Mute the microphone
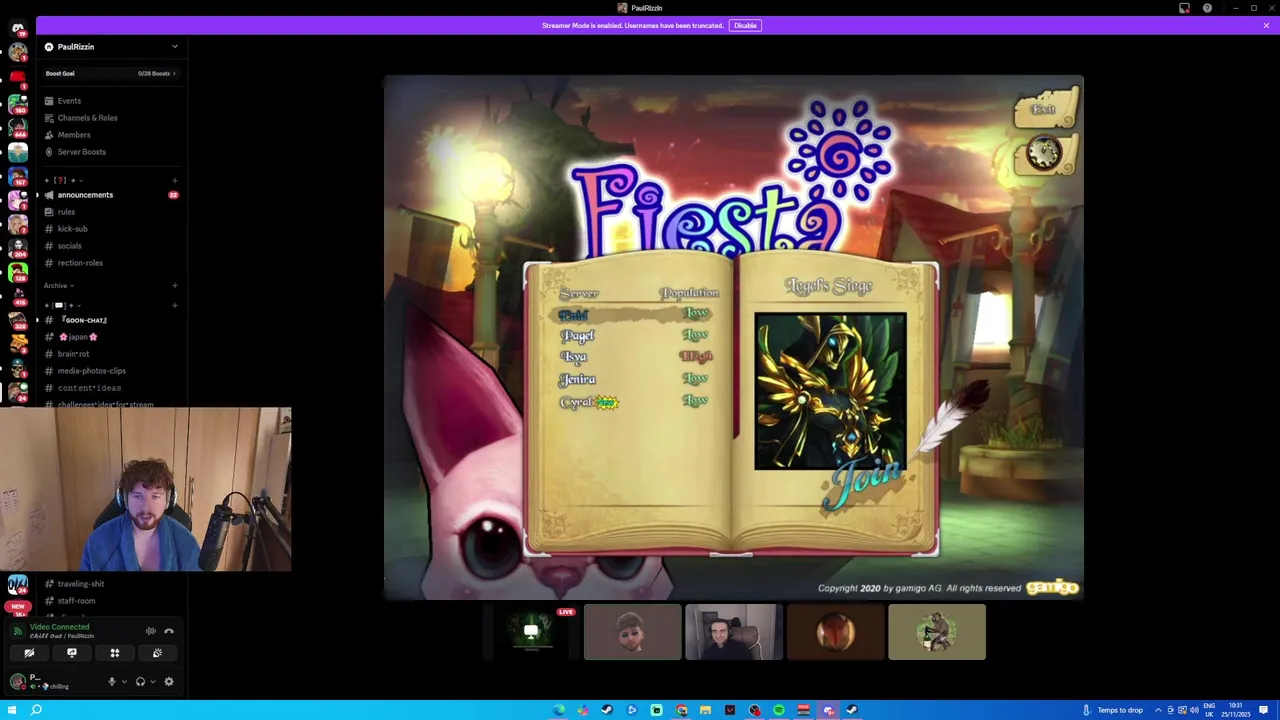 pos(111,682)
